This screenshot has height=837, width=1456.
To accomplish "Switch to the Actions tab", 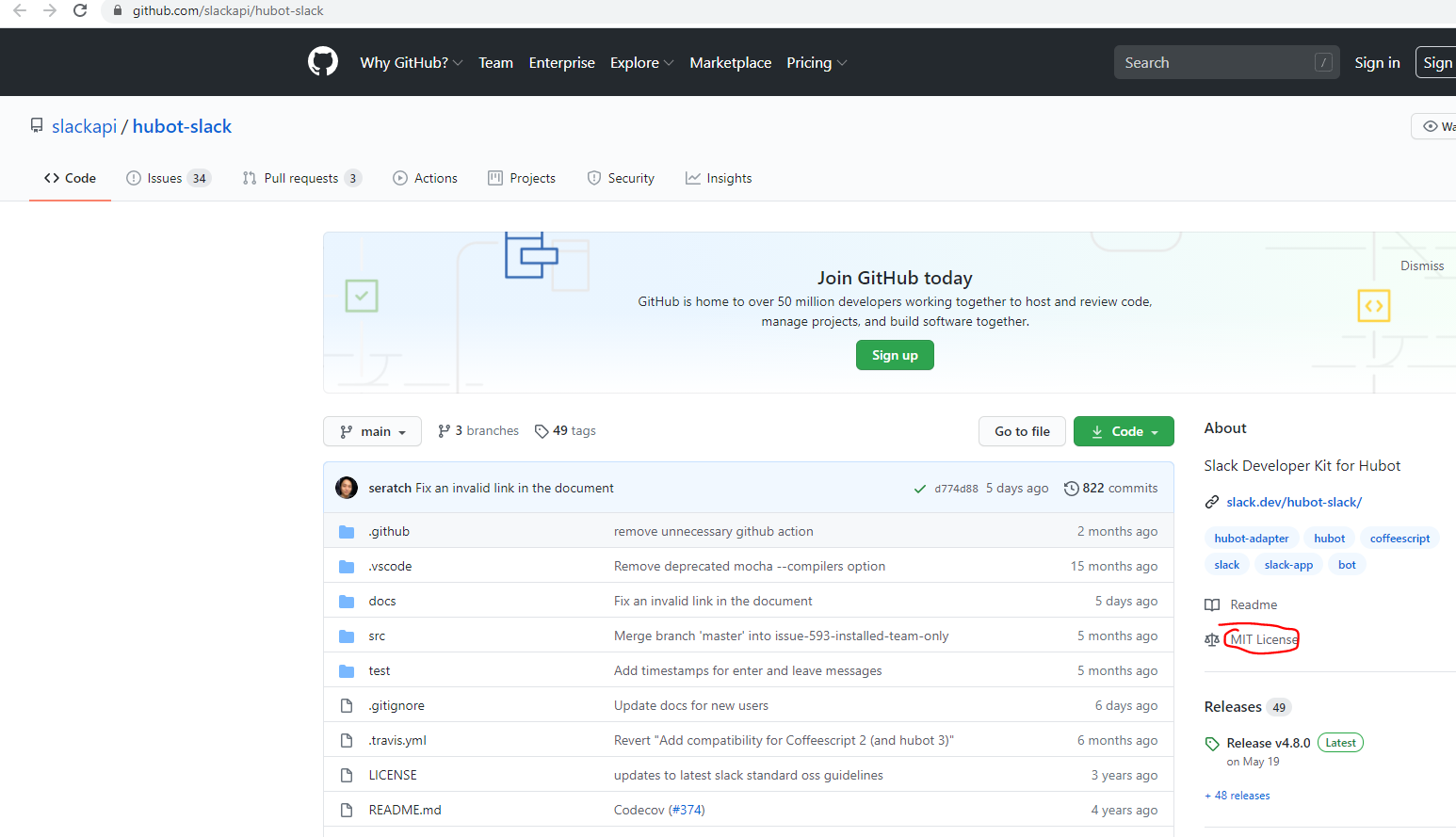I will point(425,178).
